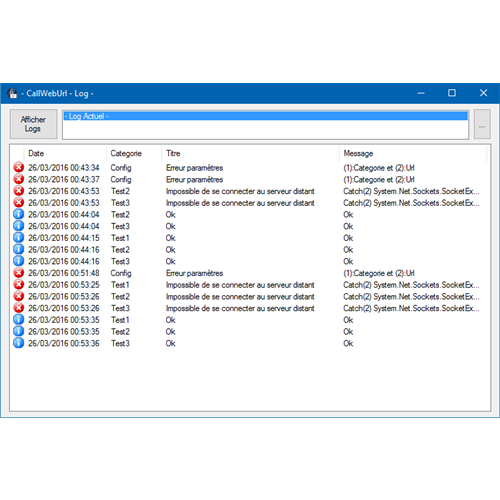Click the info icon of the 00:53:36 Test3 row
Image resolution: width=500 pixels, height=500 pixels.
19,343
